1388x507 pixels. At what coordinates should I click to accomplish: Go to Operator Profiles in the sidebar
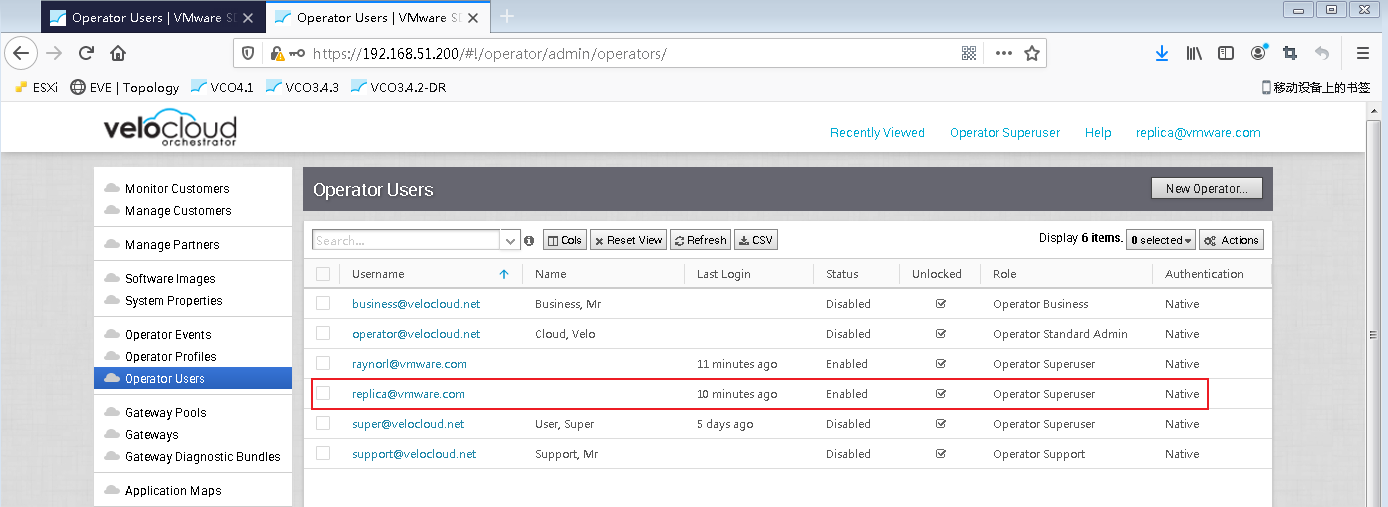pyautogui.click(x=171, y=356)
